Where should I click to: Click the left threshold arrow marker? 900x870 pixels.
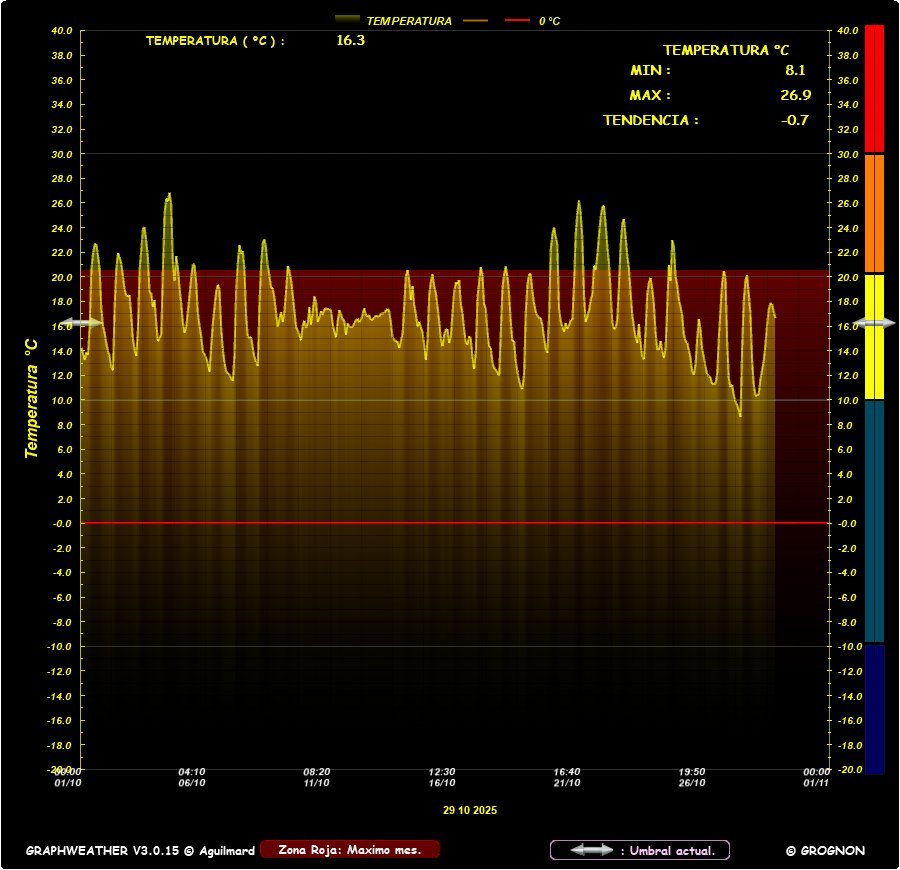pyautogui.click(x=80, y=323)
